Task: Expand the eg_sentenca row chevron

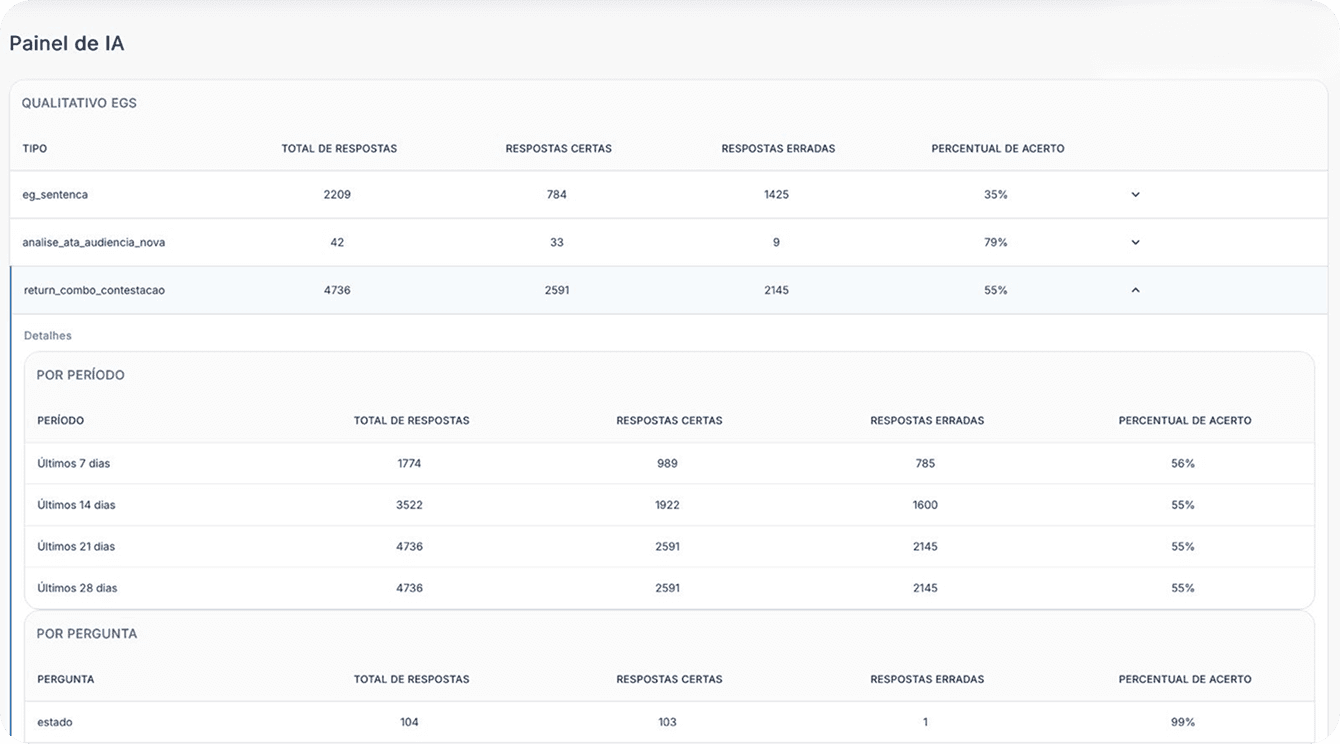Action: (x=1135, y=195)
